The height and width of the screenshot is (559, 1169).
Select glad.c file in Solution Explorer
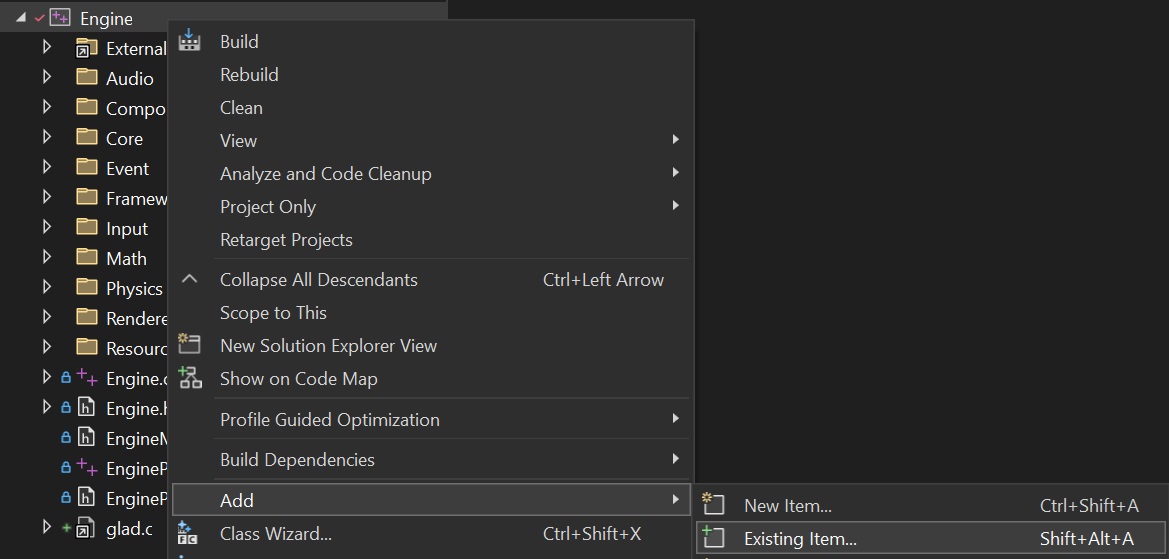coord(129,528)
